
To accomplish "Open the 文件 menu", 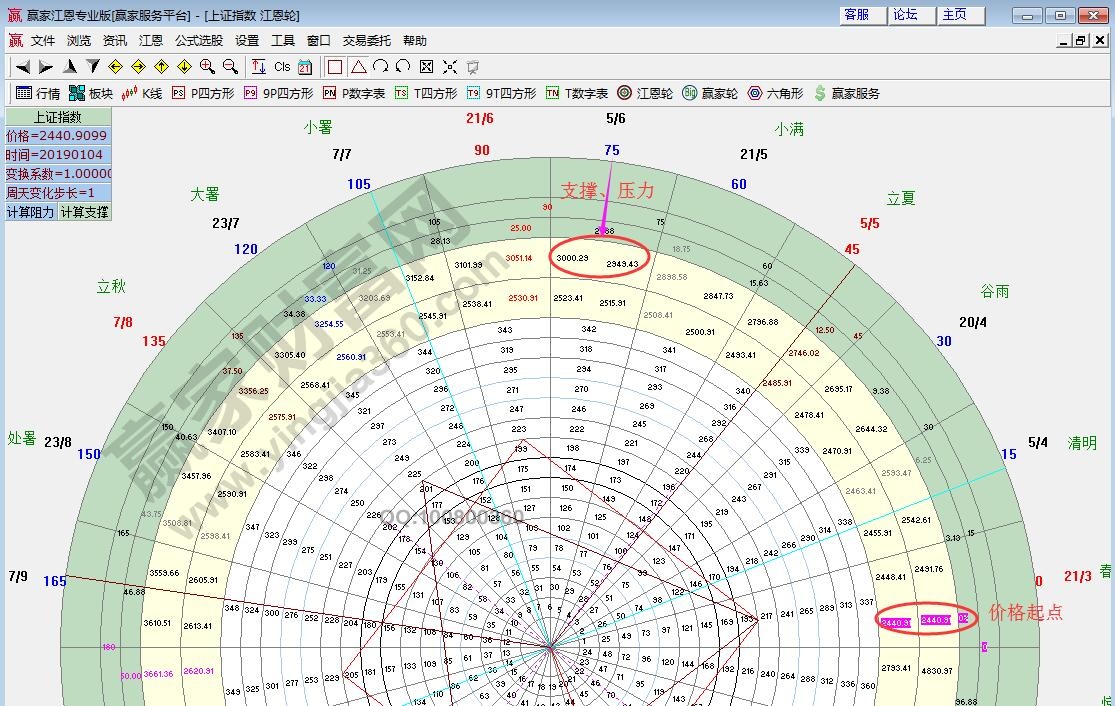I will (43, 41).
